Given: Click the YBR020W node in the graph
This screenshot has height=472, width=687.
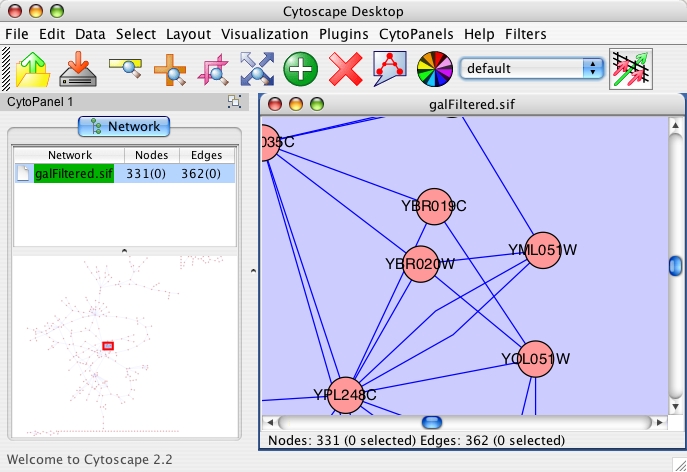Looking at the screenshot, I should point(421,265).
